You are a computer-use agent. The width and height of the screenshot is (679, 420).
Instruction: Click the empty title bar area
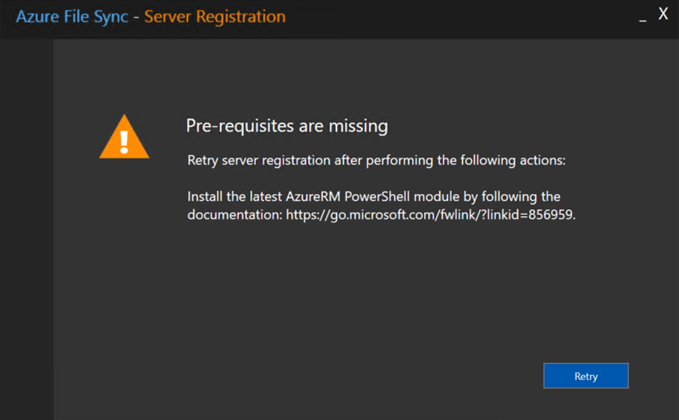pyautogui.click(x=459, y=19)
